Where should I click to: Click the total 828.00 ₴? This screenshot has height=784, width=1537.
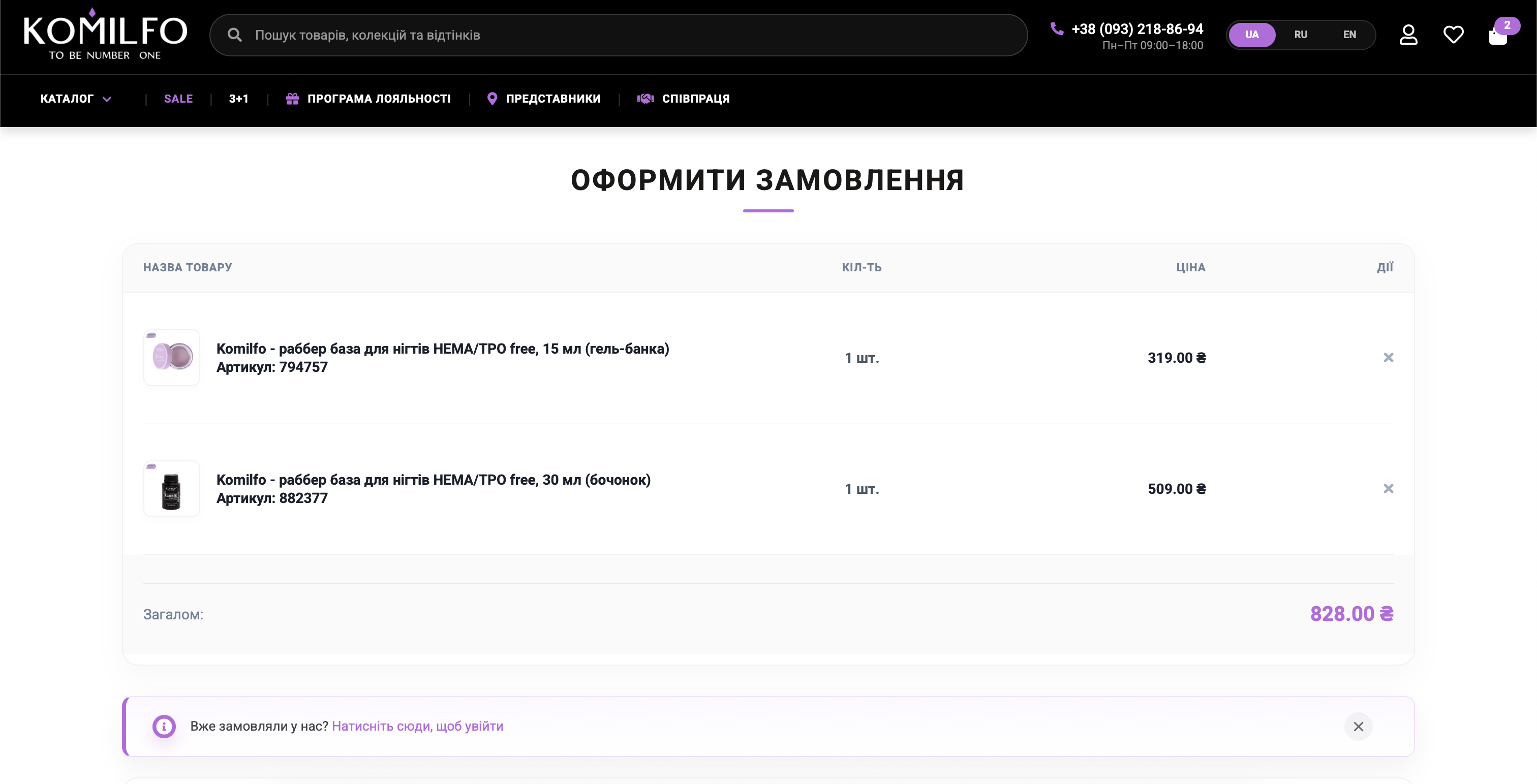tap(1351, 613)
